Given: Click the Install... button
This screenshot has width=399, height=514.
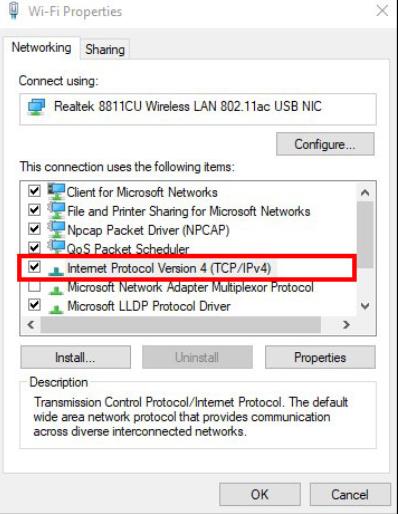Looking at the screenshot, I should [x=75, y=357].
